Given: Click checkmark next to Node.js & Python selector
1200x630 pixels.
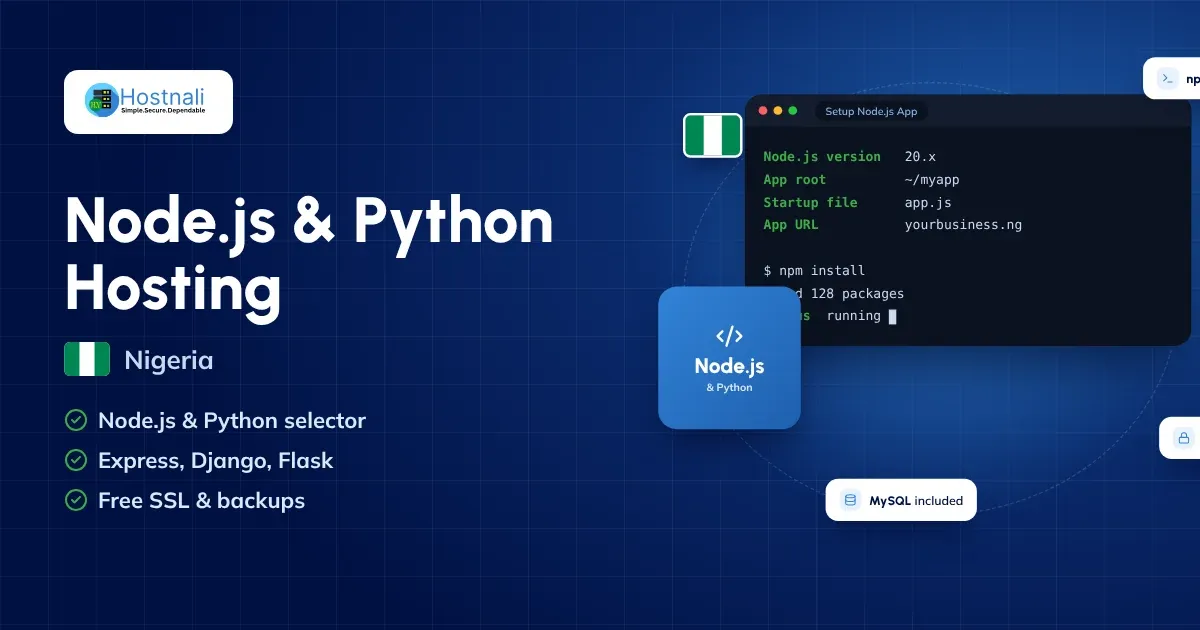Looking at the screenshot, I should point(75,420).
